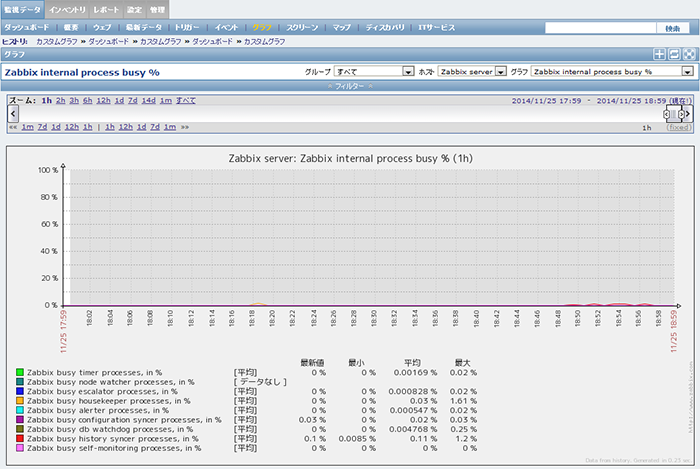Click the right arrow on the time scrollbar
The height and width of the screenshot is (469, 700).
[689, 114]
